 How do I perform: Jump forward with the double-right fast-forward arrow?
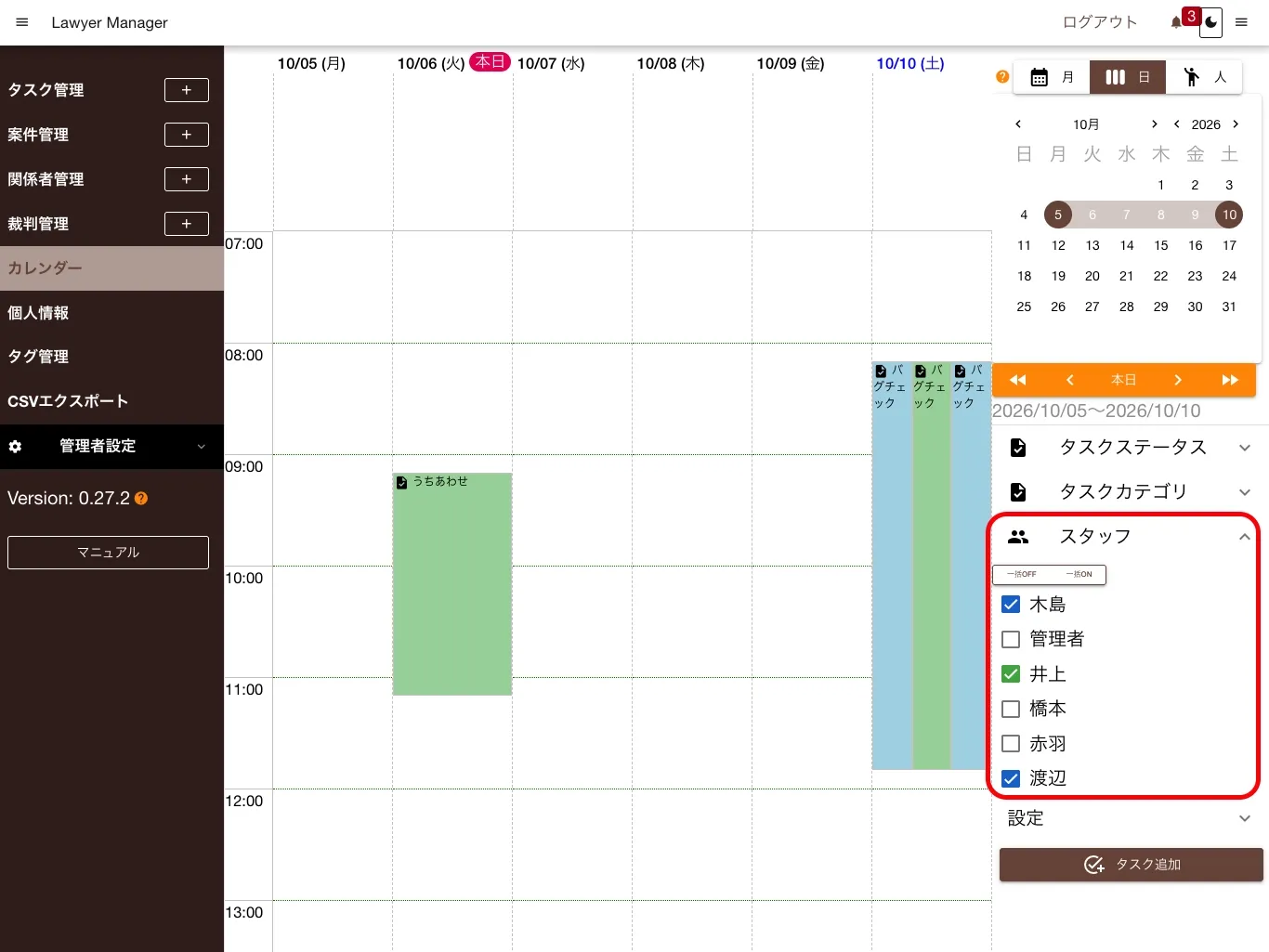tap(1230, 380)
